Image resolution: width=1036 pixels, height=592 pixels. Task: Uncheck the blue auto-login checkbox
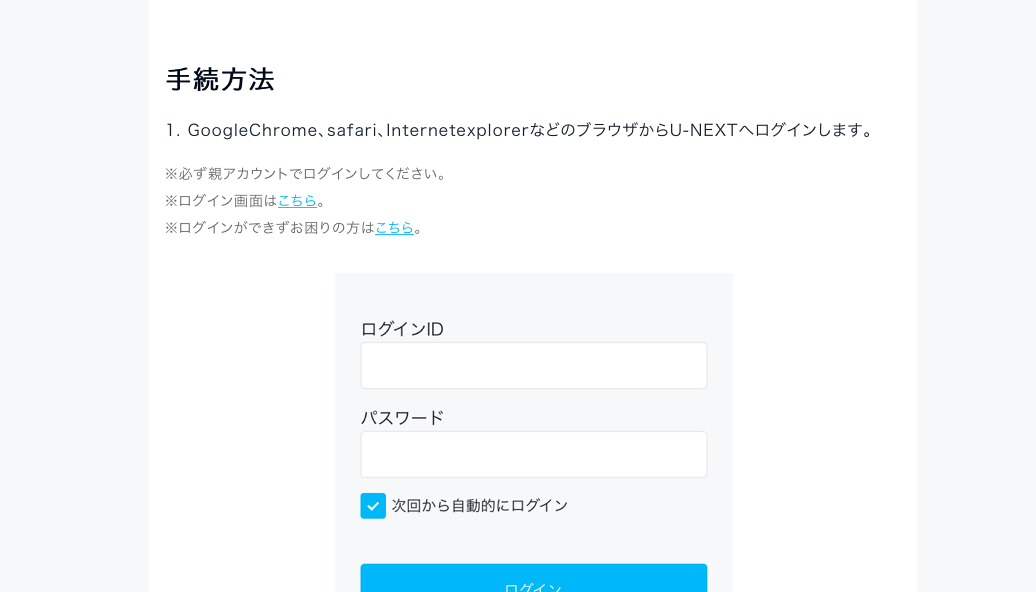pyautogui.click(x=373, y=505)
